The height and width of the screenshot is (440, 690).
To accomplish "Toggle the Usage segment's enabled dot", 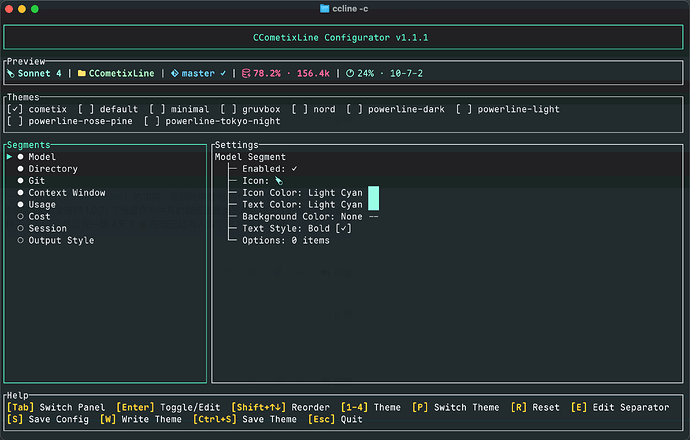I will click(20, 204).
